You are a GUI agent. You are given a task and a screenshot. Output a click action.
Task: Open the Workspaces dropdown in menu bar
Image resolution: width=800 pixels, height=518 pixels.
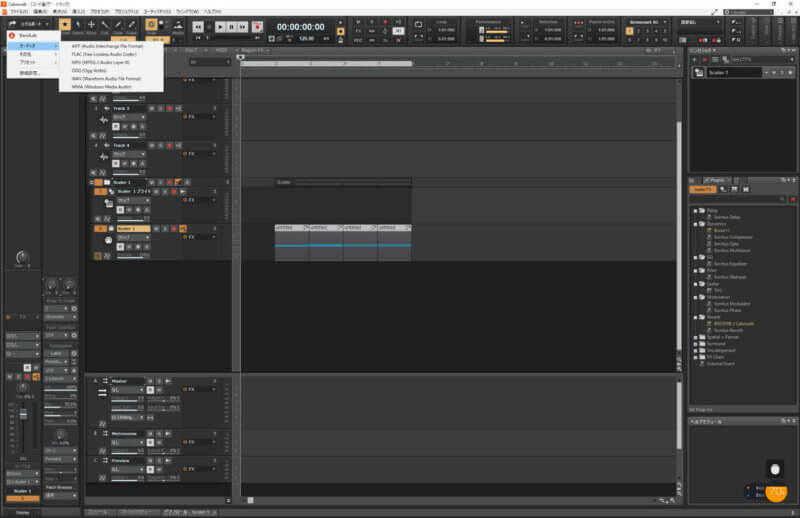pyautogui.click(x=749, y=11)
